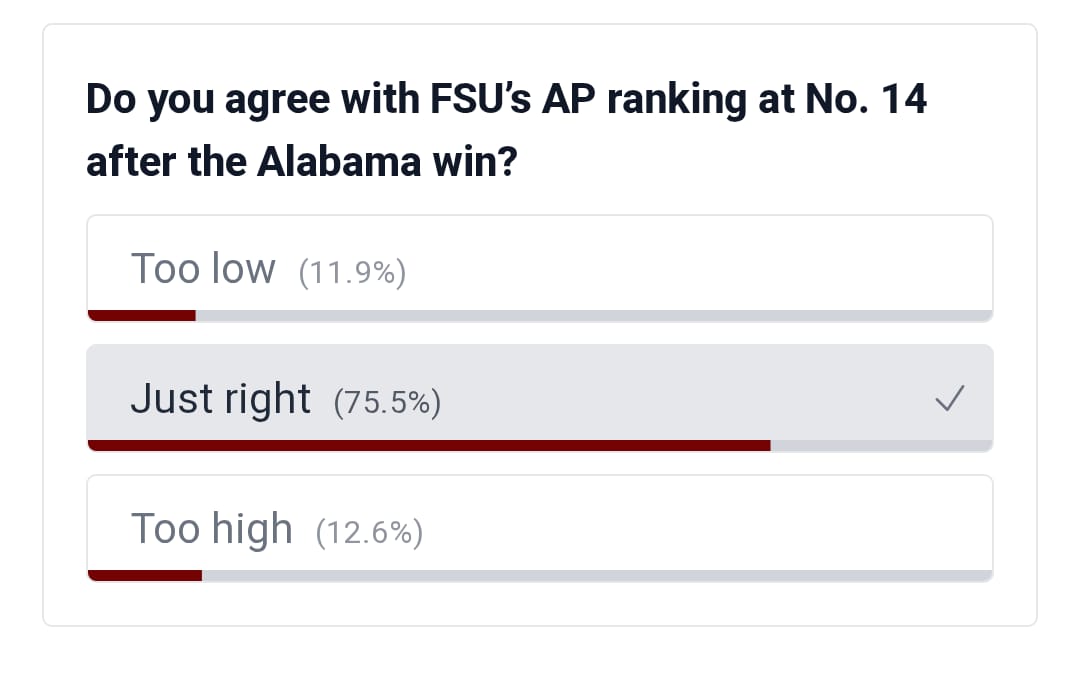This screenshot has width=1080, height=676.
Task: Select the Too high poll option
Action: point(540,528)
